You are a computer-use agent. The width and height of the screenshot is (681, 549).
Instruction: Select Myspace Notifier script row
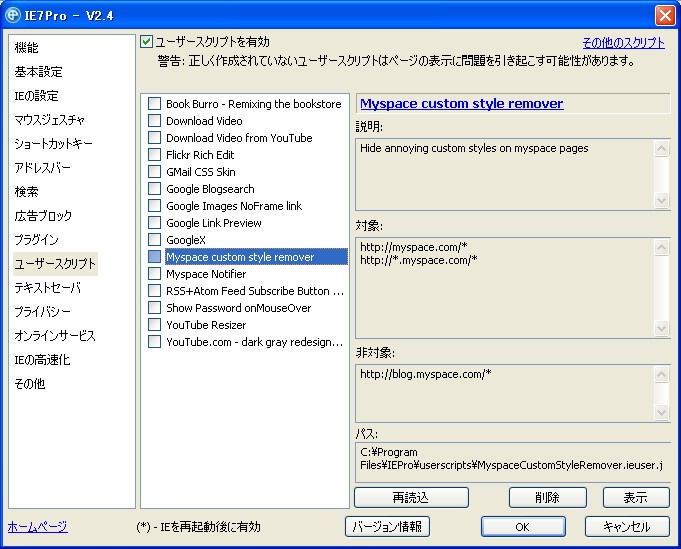[206, 274]
